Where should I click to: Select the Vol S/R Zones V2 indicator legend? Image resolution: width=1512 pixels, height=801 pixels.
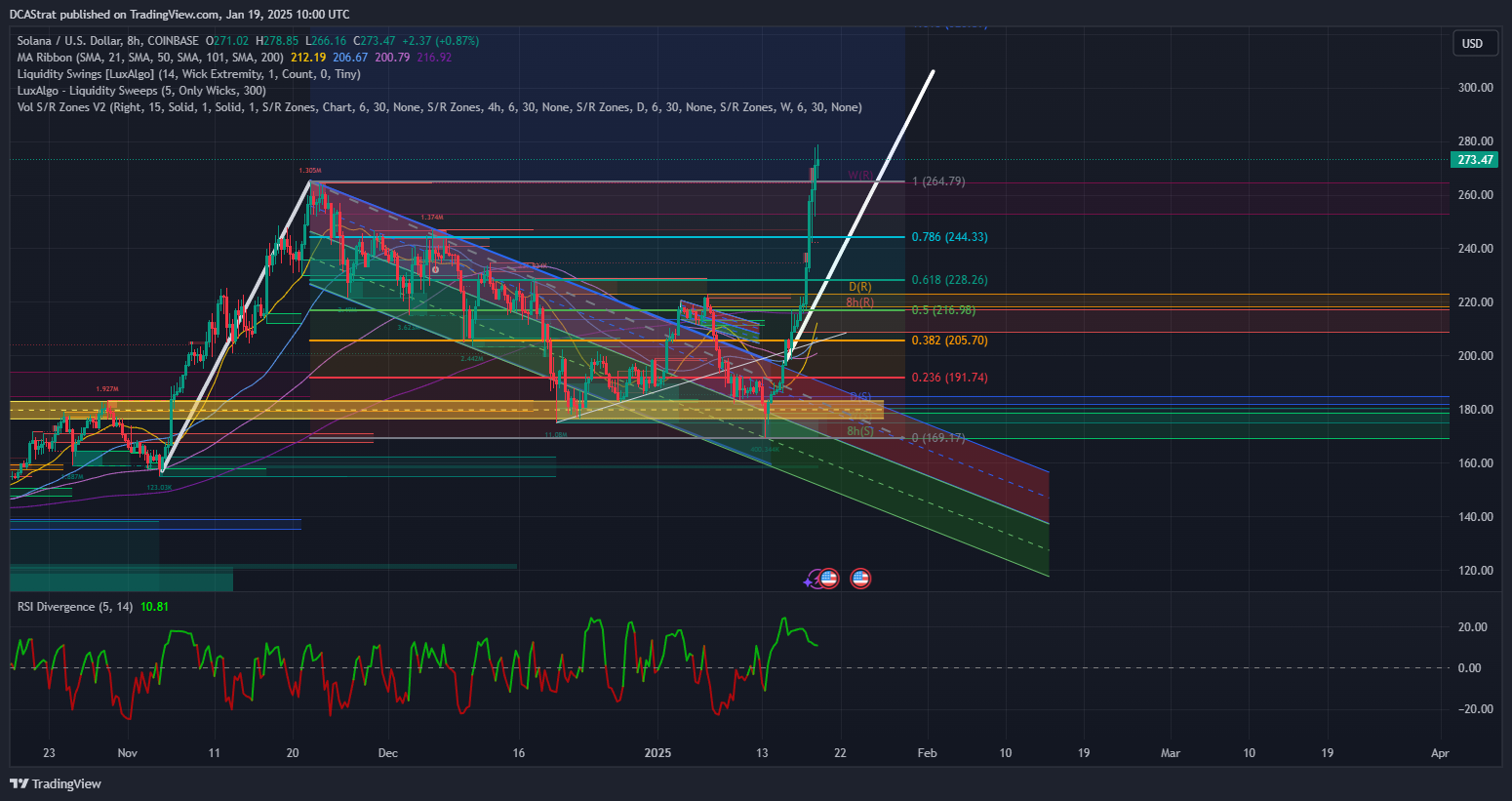[x=439, y=107]
